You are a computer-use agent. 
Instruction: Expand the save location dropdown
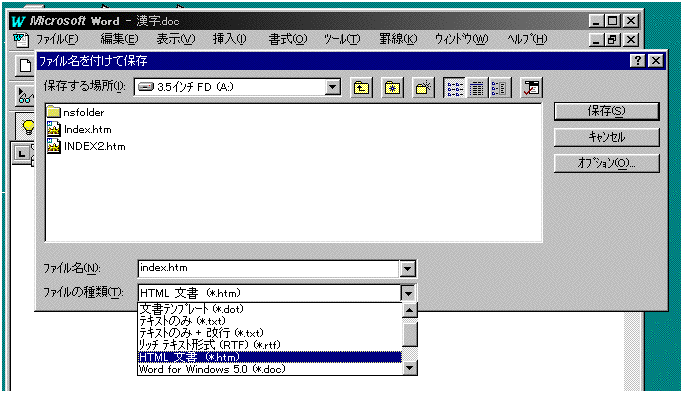click(x=332, y=87)
